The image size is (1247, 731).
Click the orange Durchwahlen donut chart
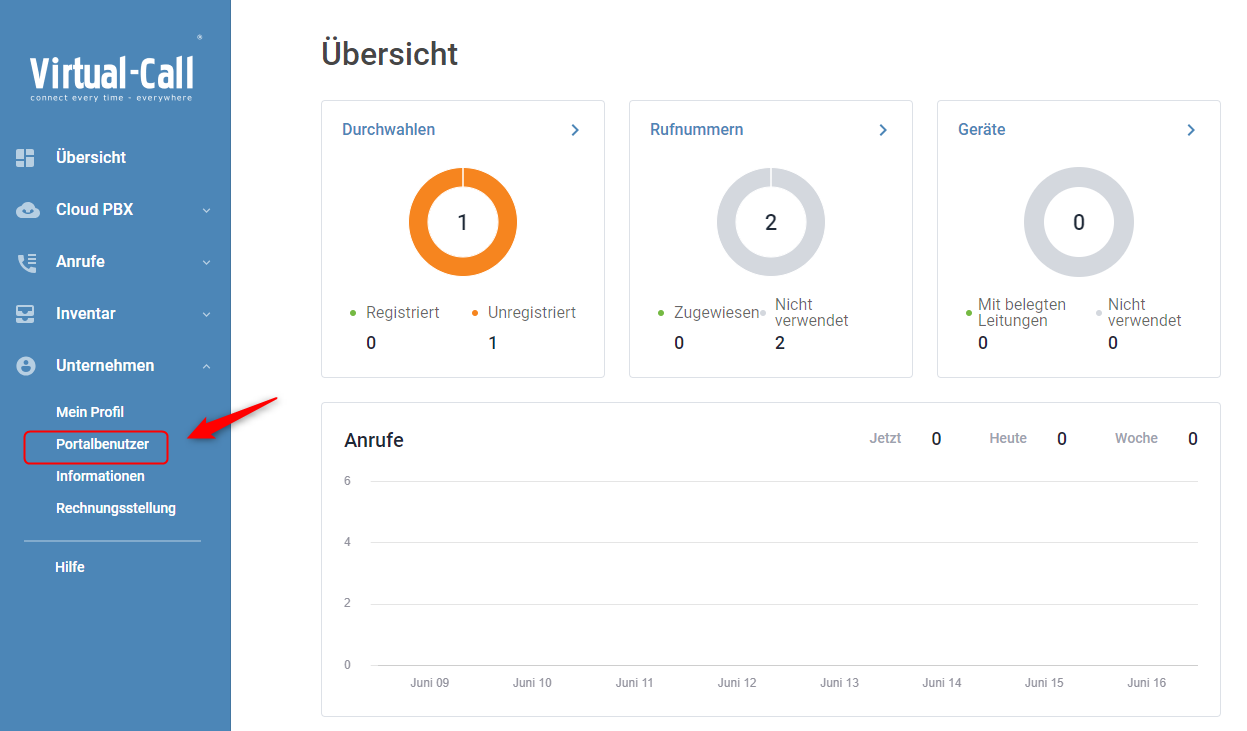(463, 222)
